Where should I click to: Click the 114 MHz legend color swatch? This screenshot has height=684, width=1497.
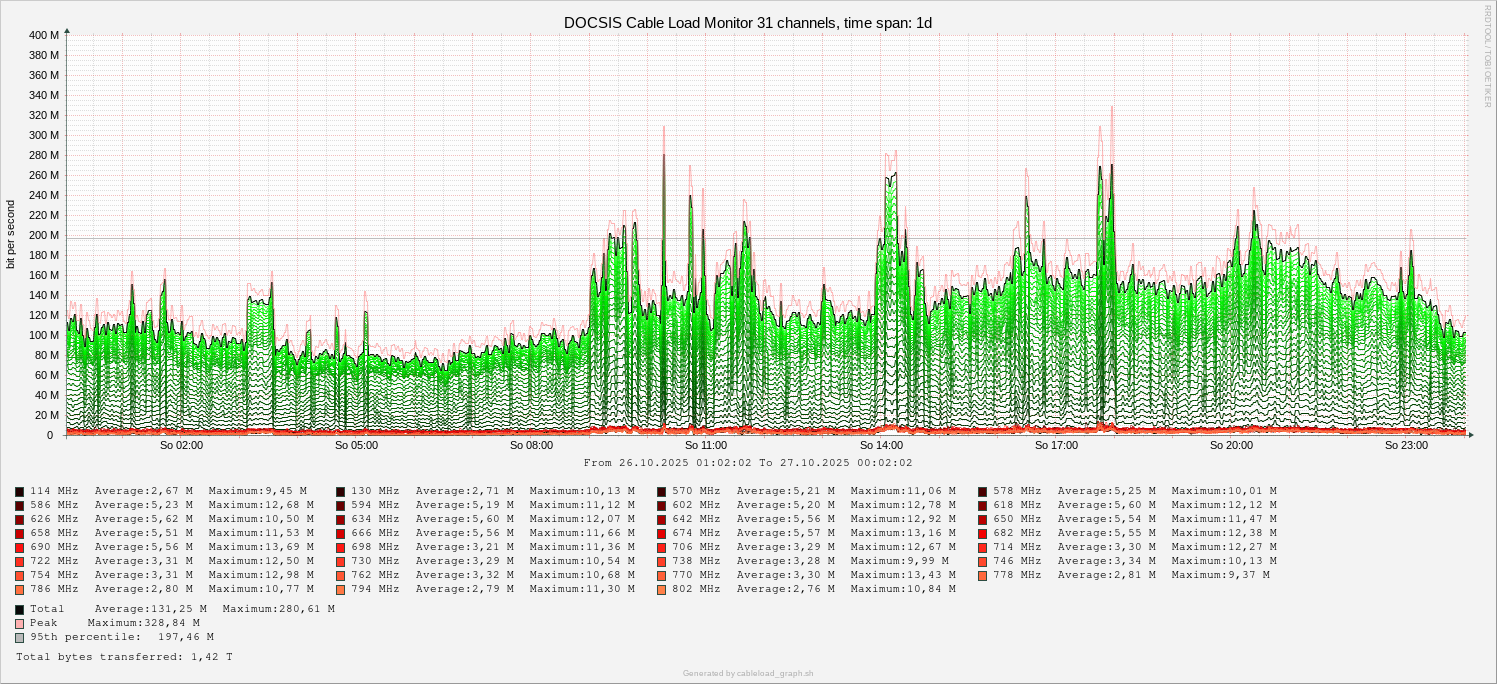[20, 491]
